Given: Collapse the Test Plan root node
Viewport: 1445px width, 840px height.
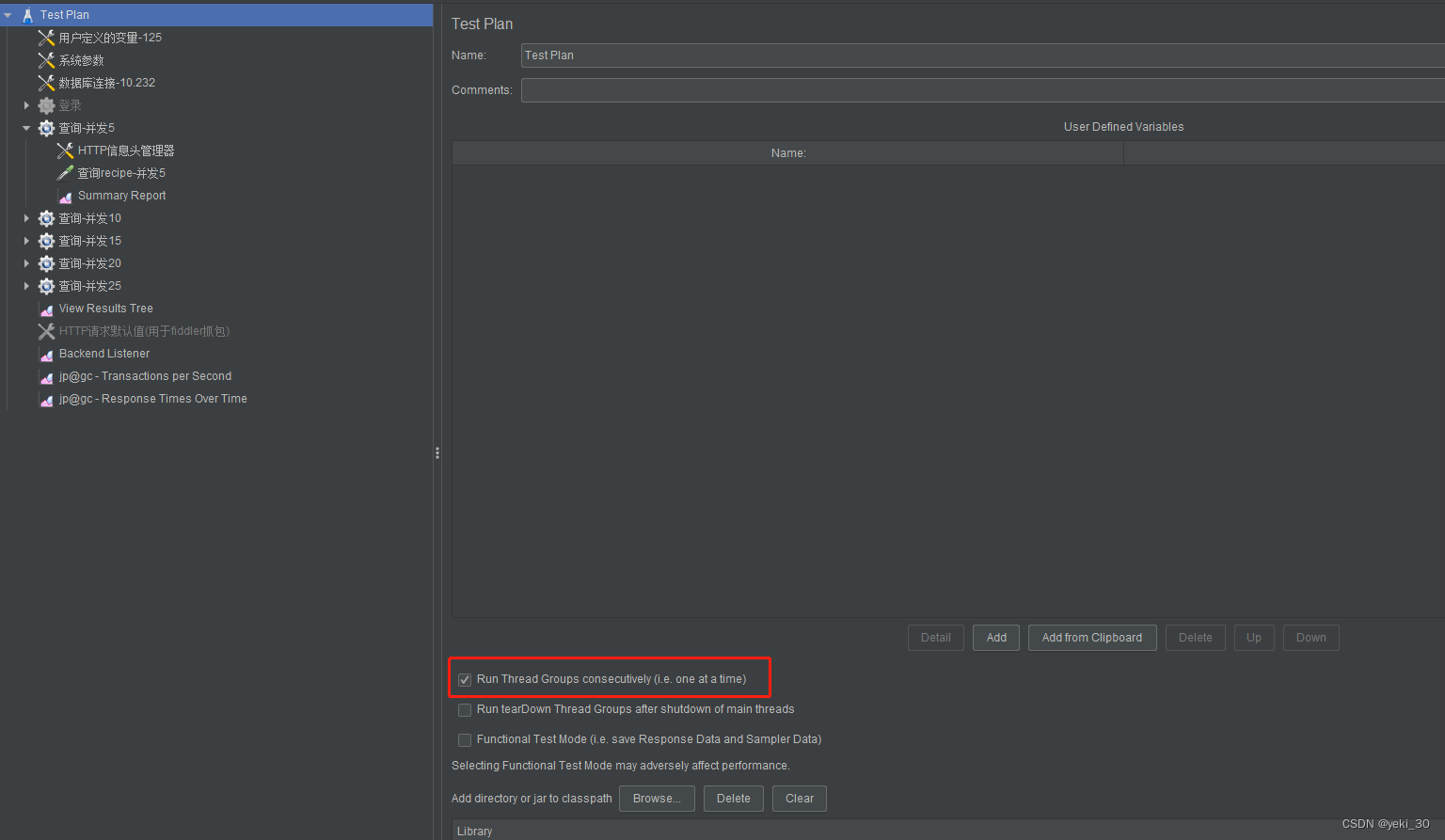Looking at the screenshot, I should coord(8,15).
